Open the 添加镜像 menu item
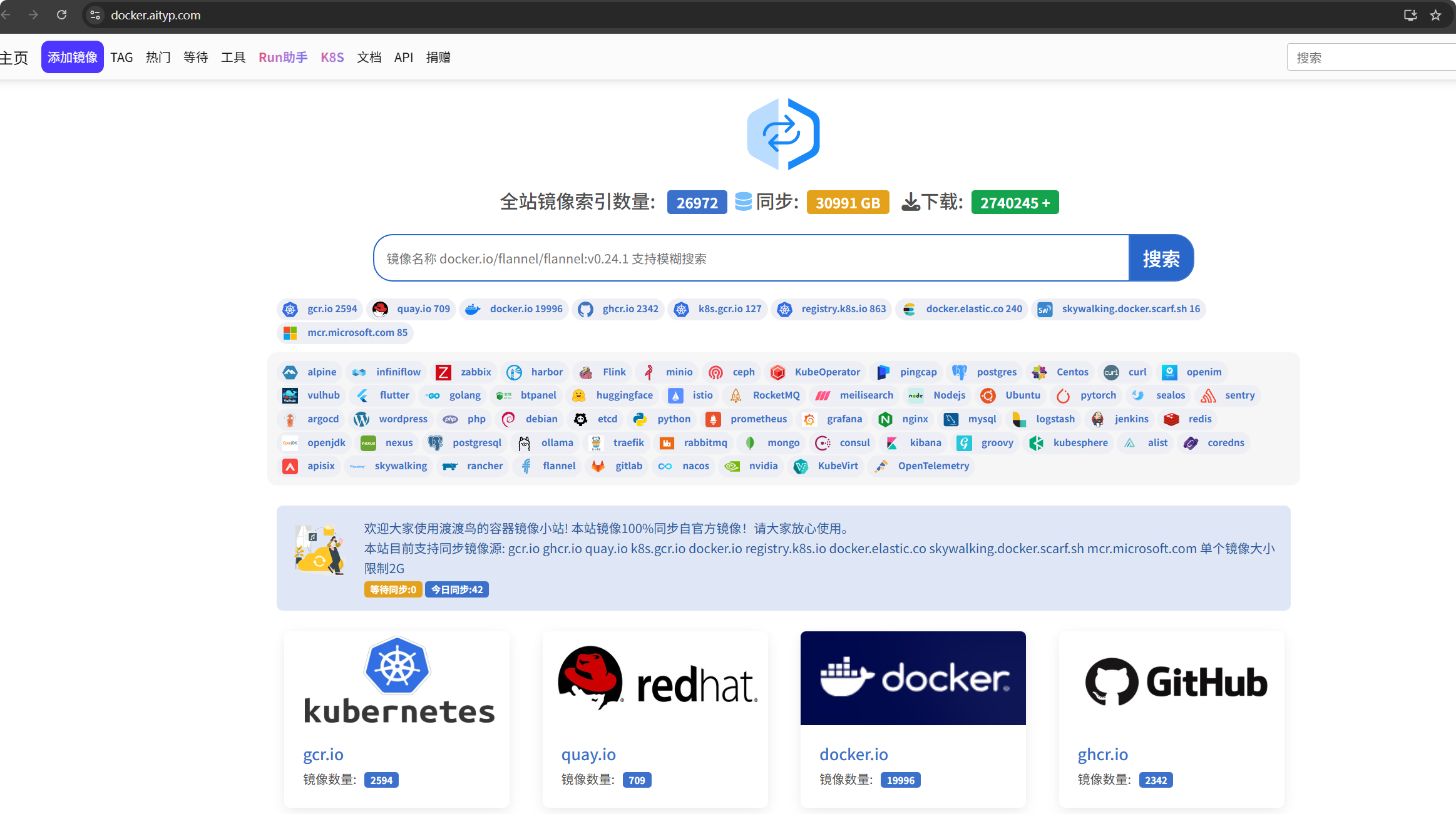 pos(73,58)
